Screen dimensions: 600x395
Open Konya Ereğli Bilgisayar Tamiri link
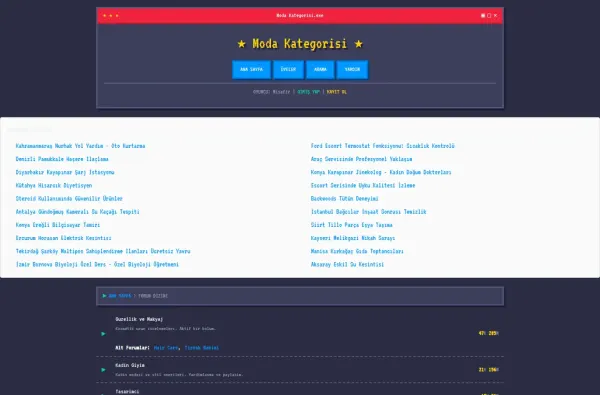(58, 225)
